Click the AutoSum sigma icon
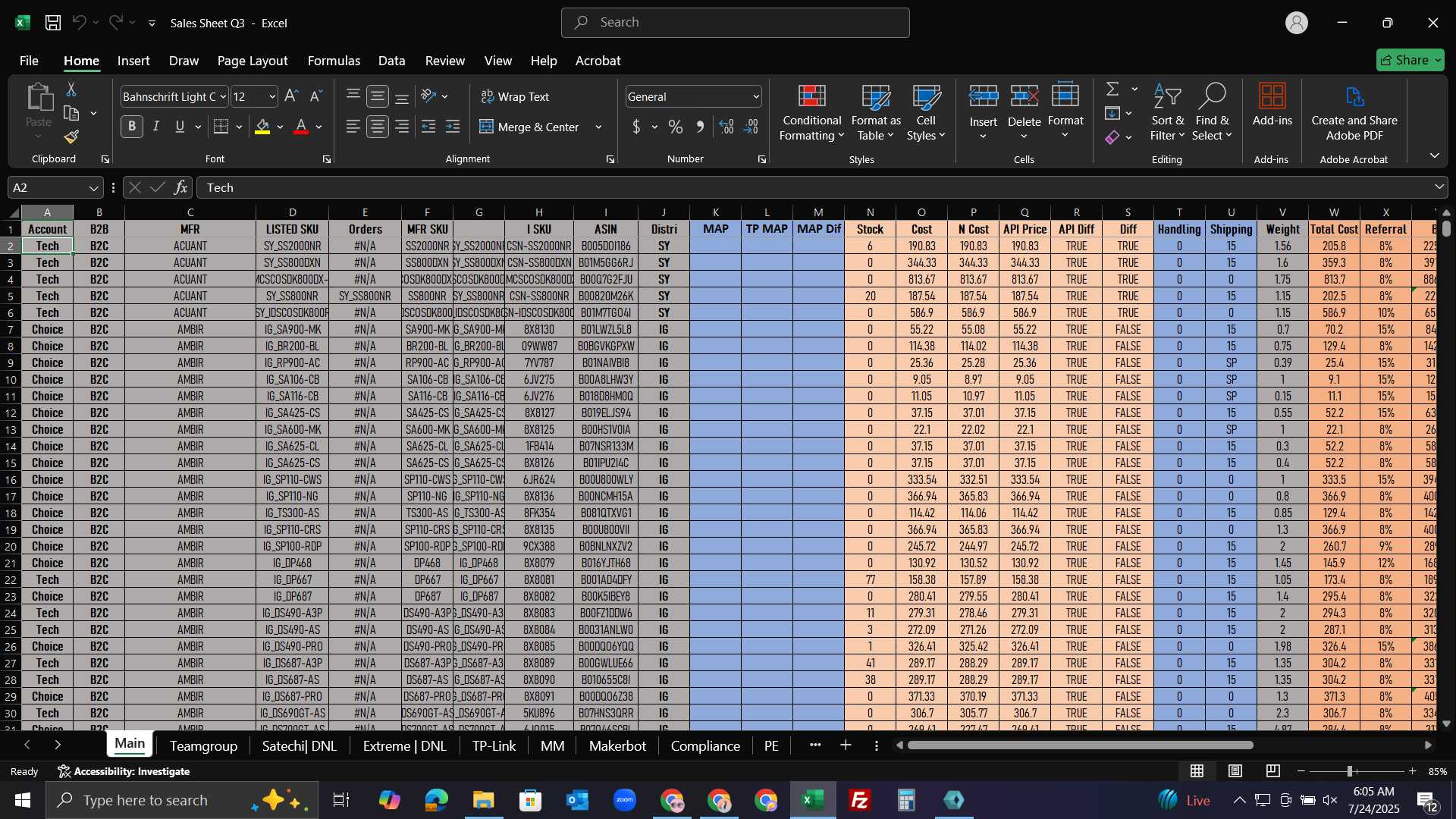Image resolution: width=1456 pixels, height=819 pixels. pyautogui.click(x=1112, y=89)
